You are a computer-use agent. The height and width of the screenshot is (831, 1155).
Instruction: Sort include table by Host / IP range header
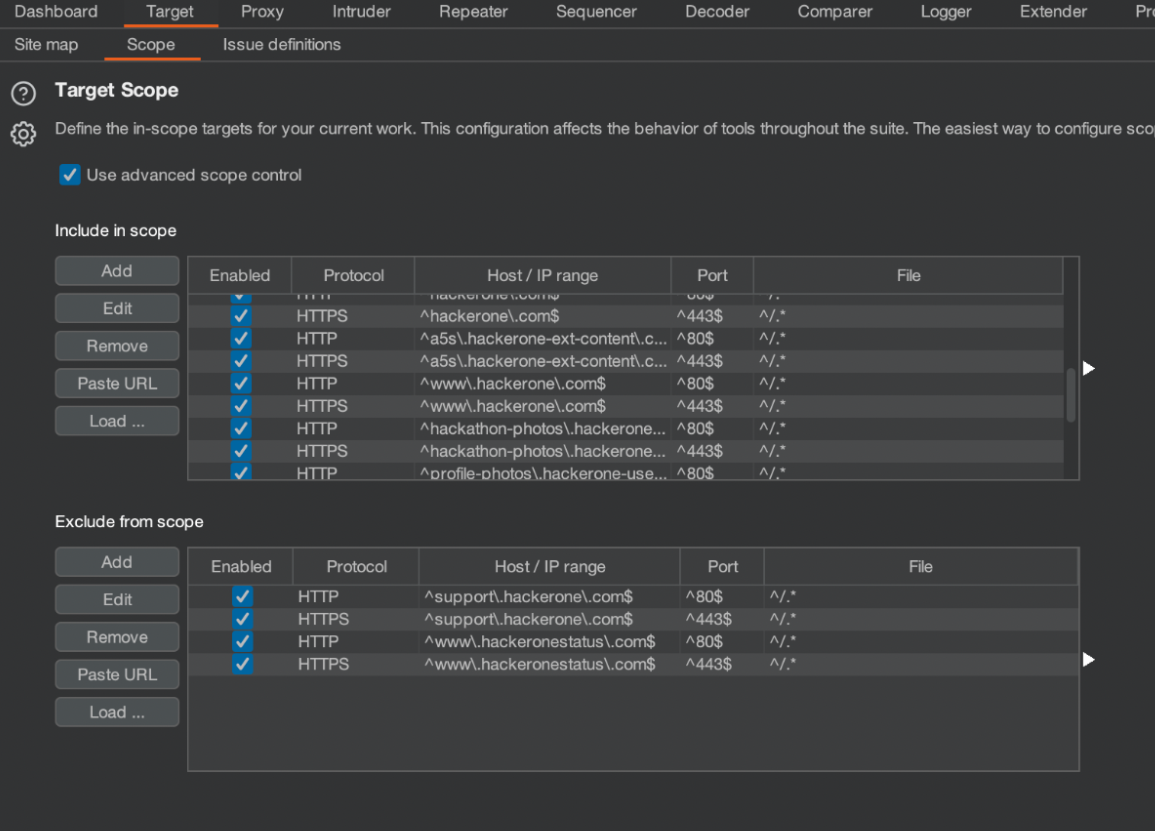pos(542,276)
